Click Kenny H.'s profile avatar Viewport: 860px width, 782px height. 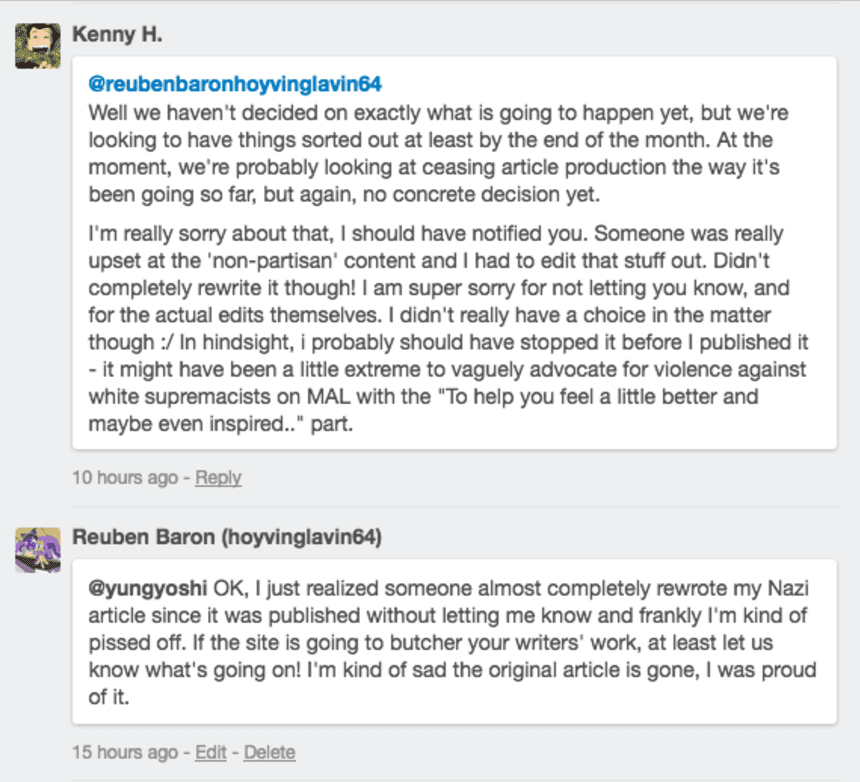pos(38,45)
